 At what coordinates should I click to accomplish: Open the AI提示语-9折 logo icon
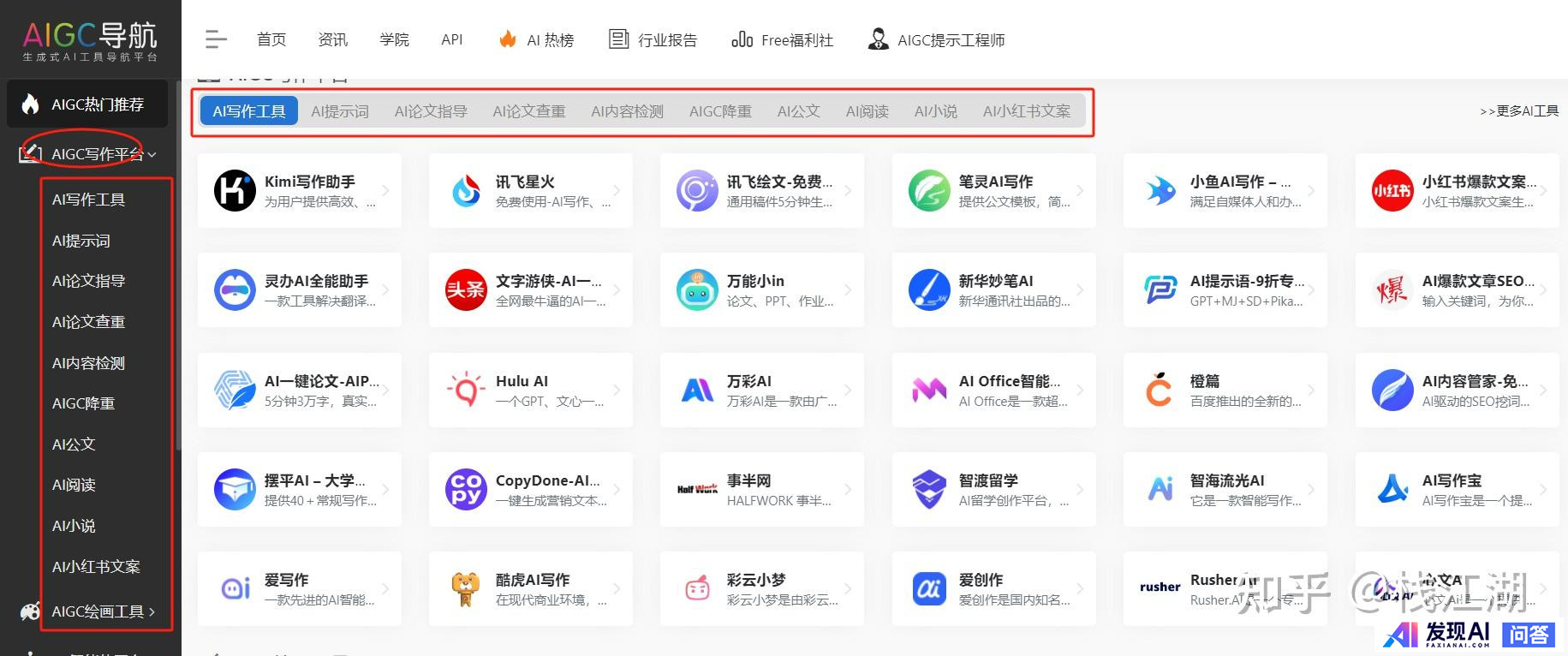coord(1160,289)
